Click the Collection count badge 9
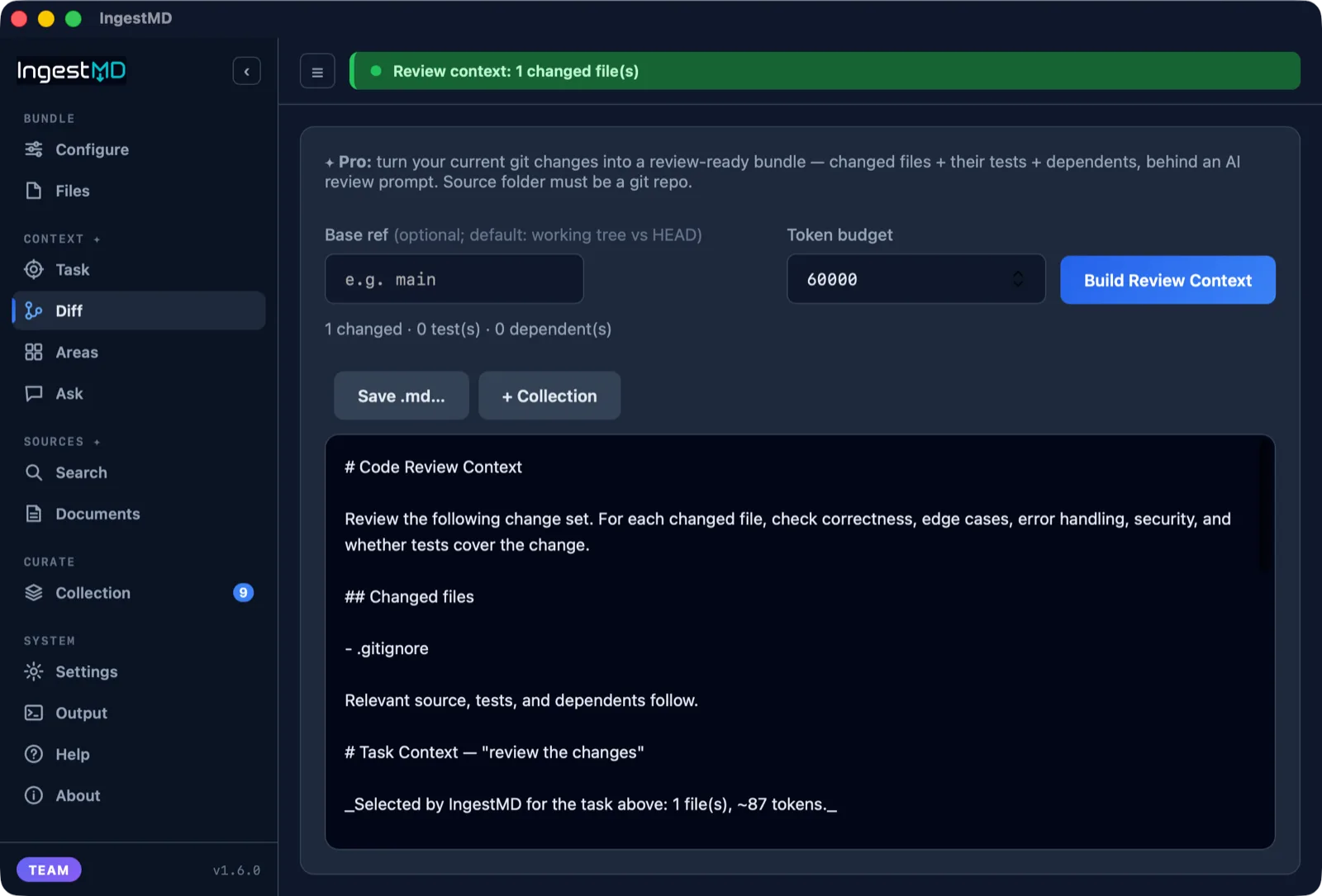Screen dimensions: 1322x896 pos(243,593)
